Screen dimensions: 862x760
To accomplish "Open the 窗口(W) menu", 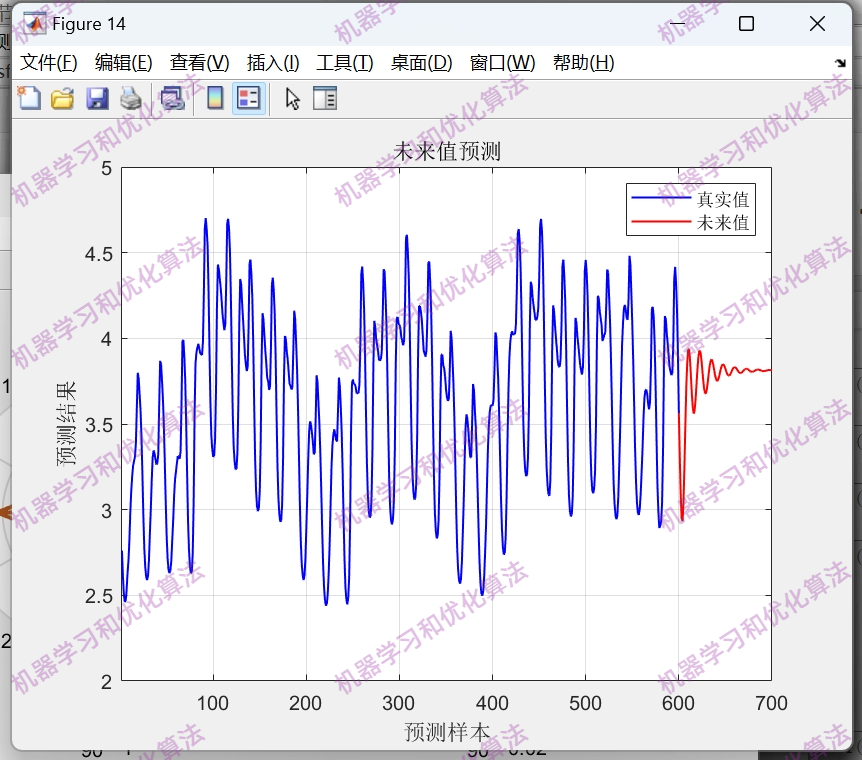I will (502, 63).
